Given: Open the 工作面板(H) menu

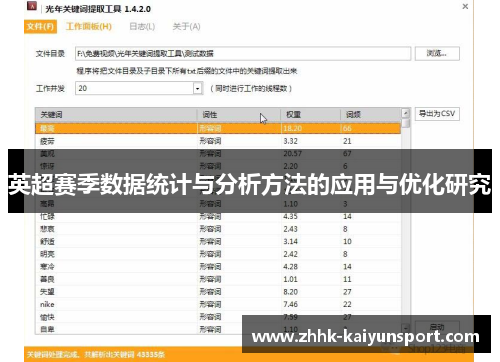Looking at the screenshot, I should [x=89, y=27].
